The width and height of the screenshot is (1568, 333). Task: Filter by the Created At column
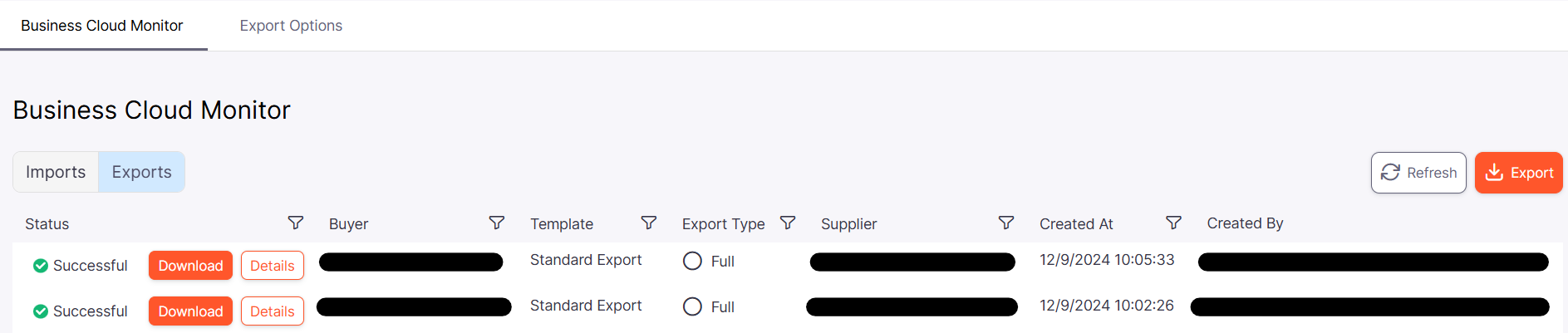point(1173,223)
